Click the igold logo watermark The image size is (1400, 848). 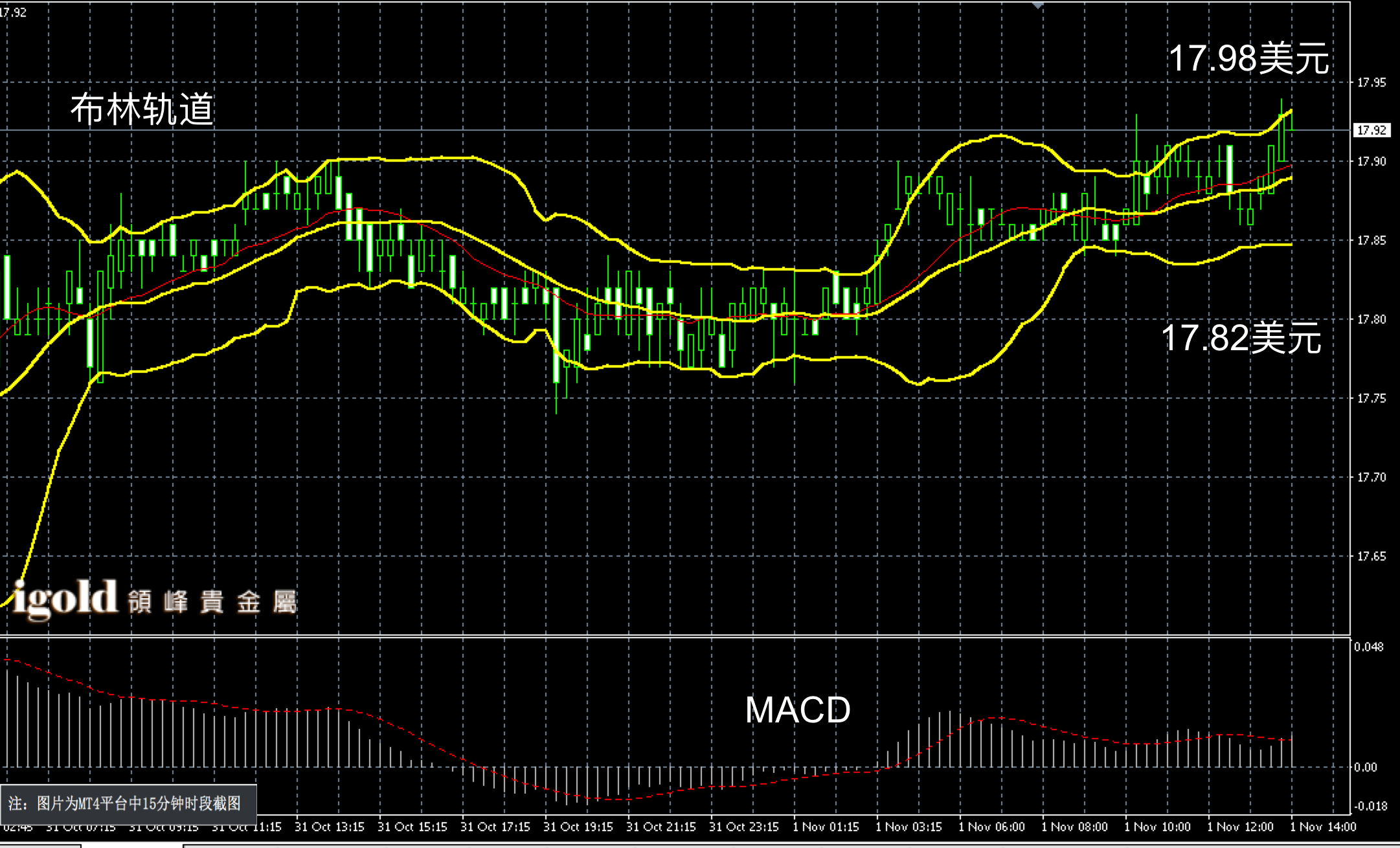pos(65,599)
